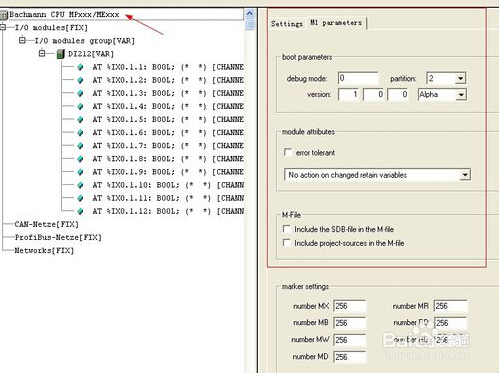Select channel icon for %IX0.1.2

80,80
